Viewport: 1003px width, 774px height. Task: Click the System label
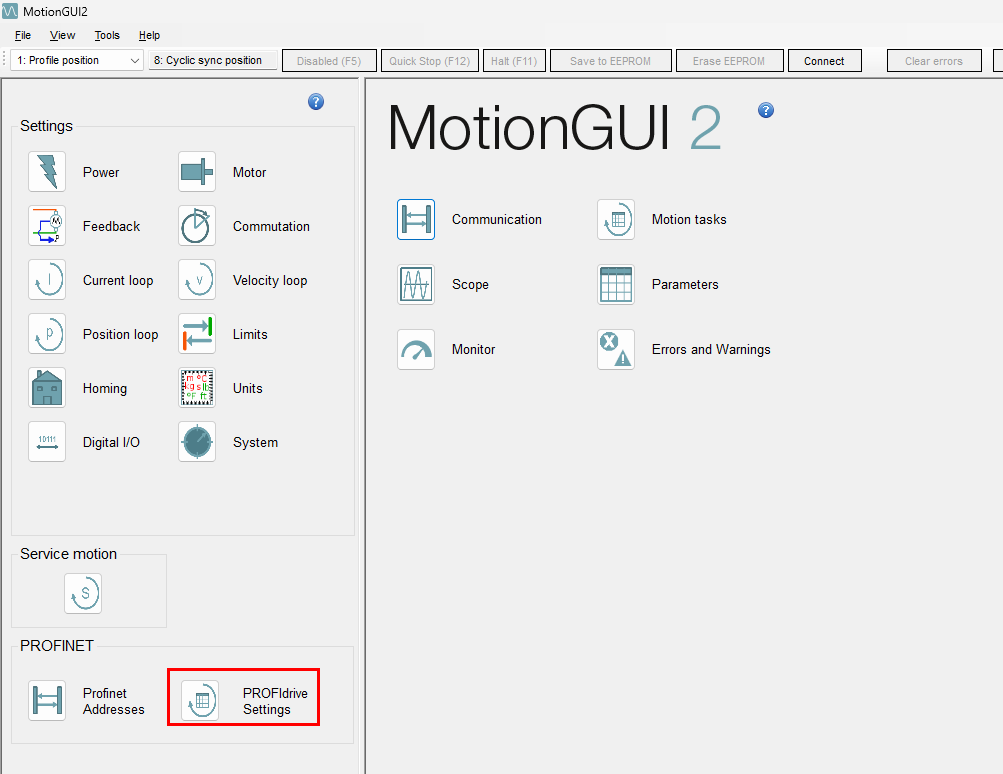coord(255,443)
